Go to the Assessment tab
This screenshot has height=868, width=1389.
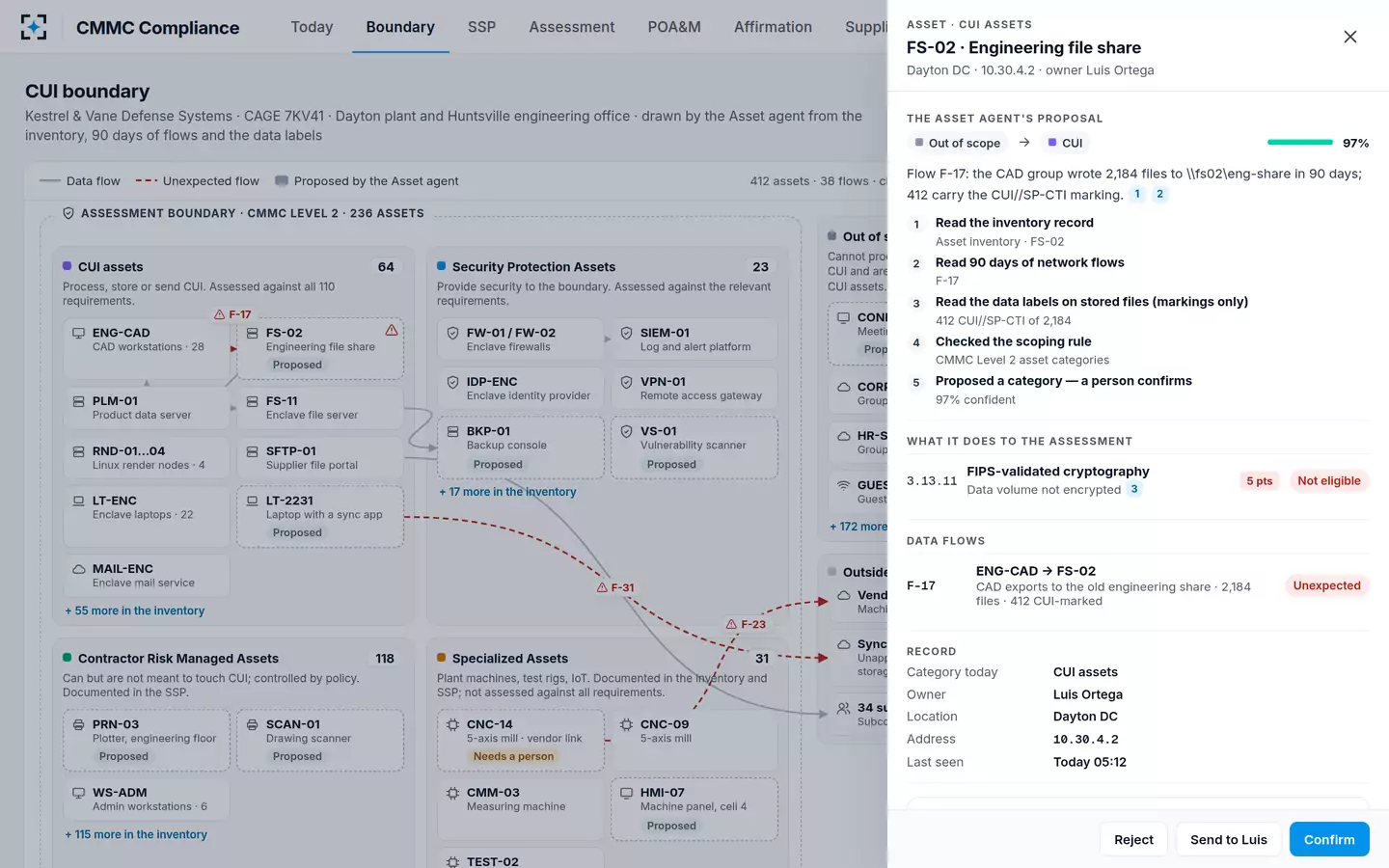click(571, 27)
